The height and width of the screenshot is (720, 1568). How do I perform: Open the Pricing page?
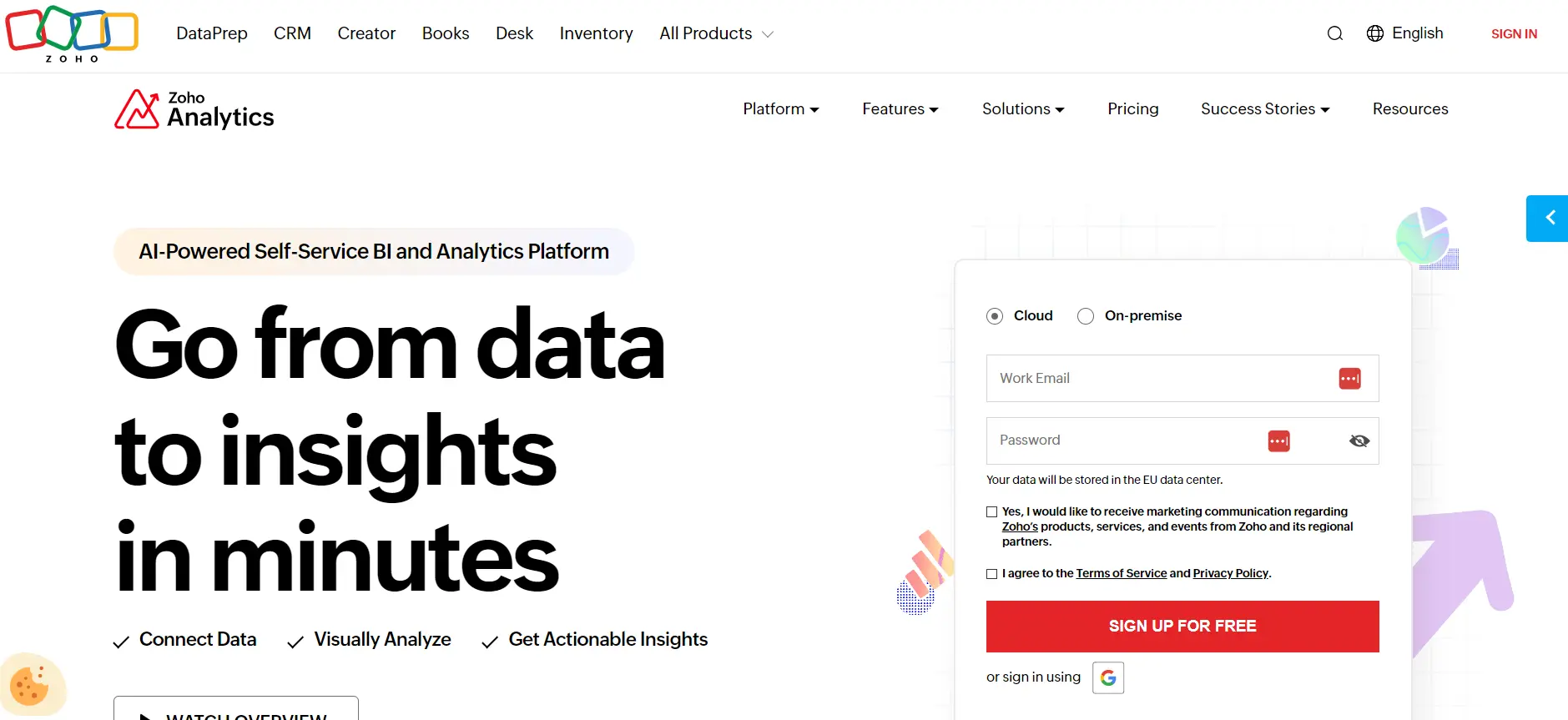click(x=1132, y=108)
